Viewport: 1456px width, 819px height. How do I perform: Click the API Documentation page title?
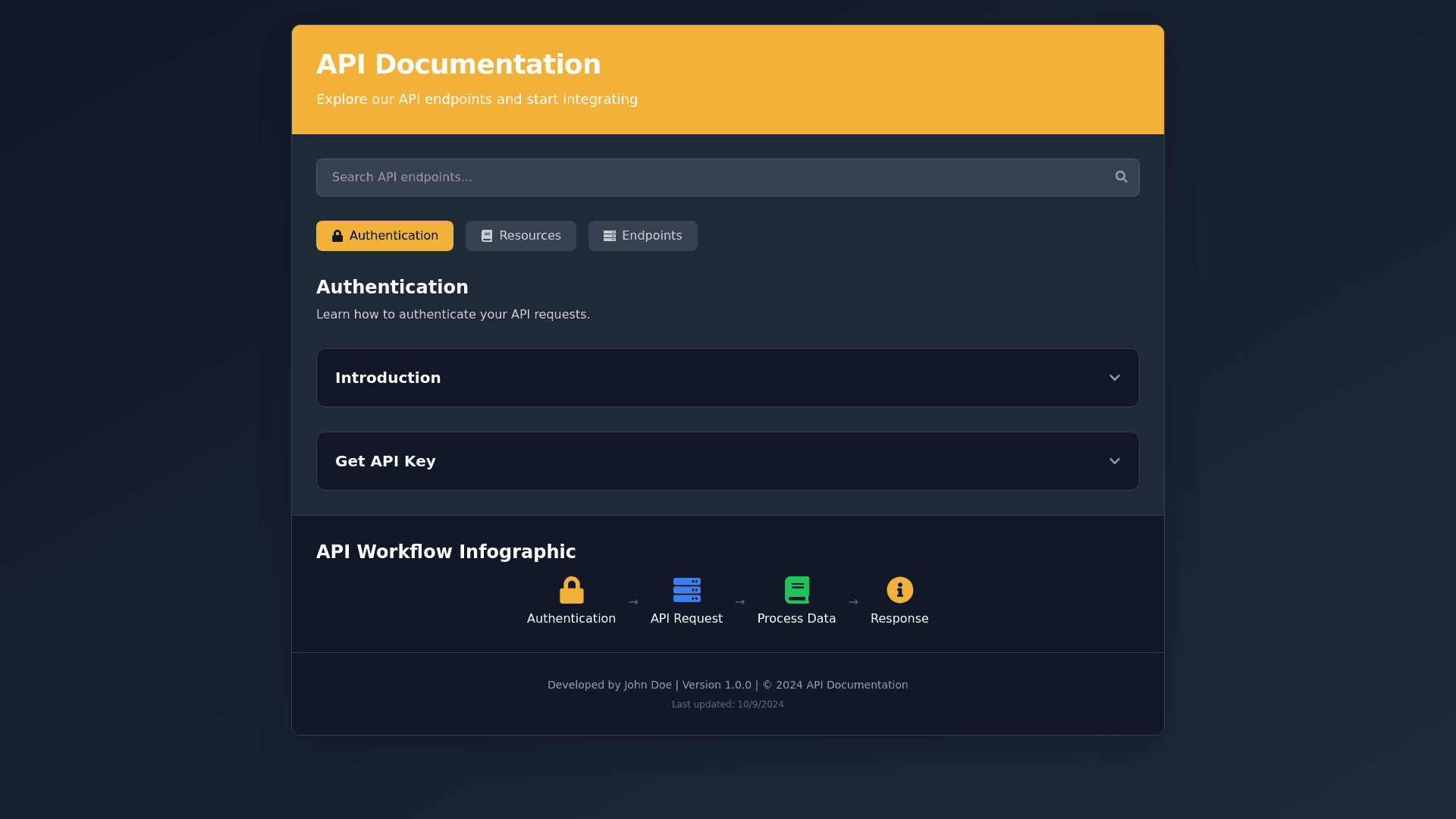458,64
